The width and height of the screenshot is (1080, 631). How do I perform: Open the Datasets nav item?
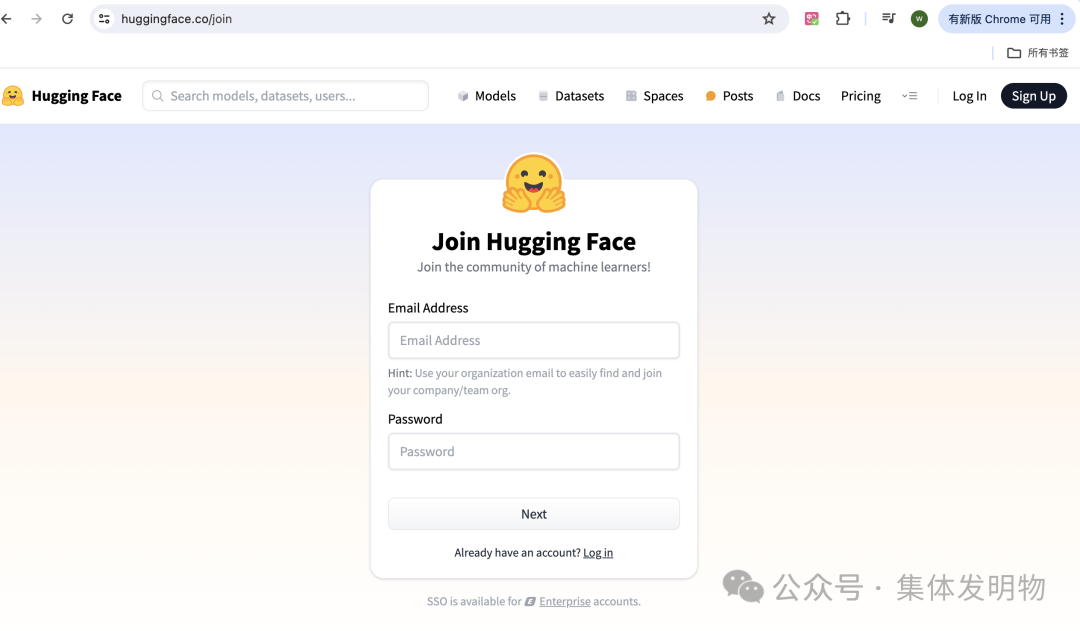point(571,96)
